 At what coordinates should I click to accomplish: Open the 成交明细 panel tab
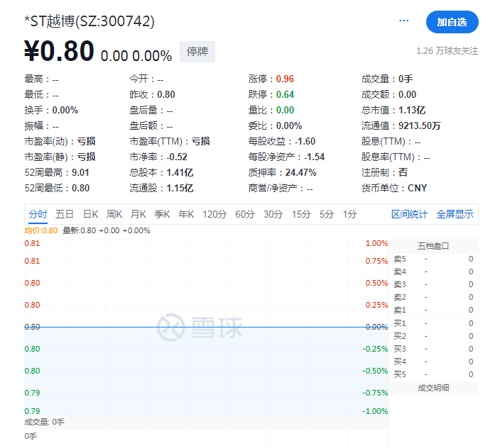click(x=433, y=388)
